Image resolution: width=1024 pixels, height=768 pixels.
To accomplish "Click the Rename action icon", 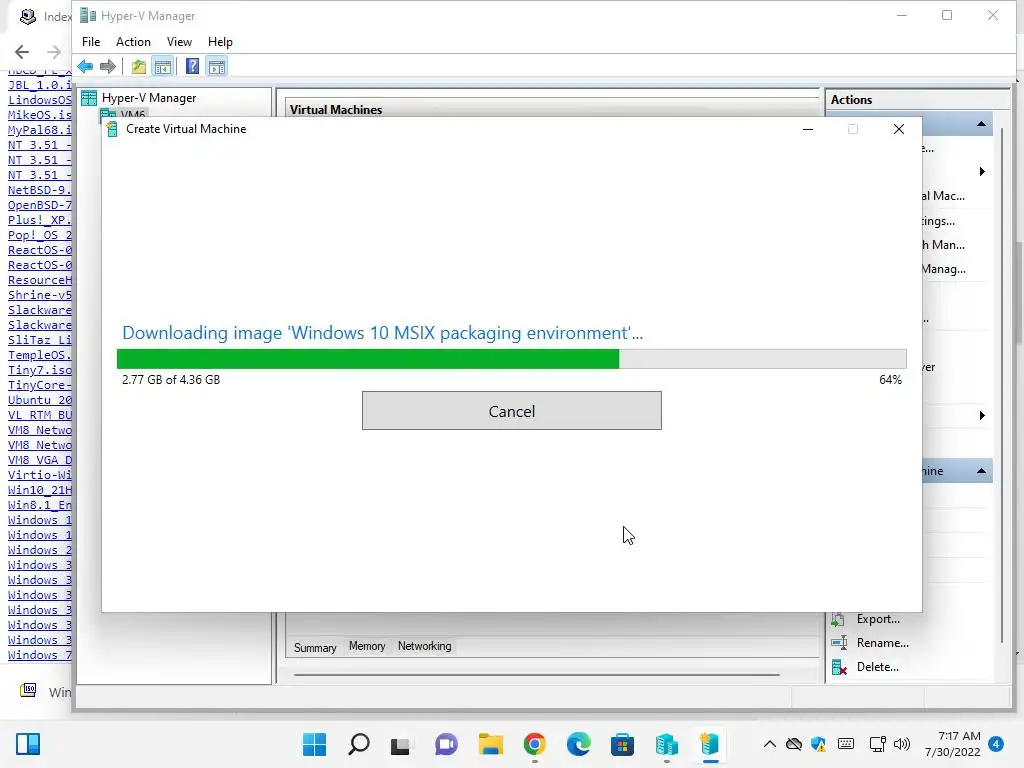I will point(839,643).
